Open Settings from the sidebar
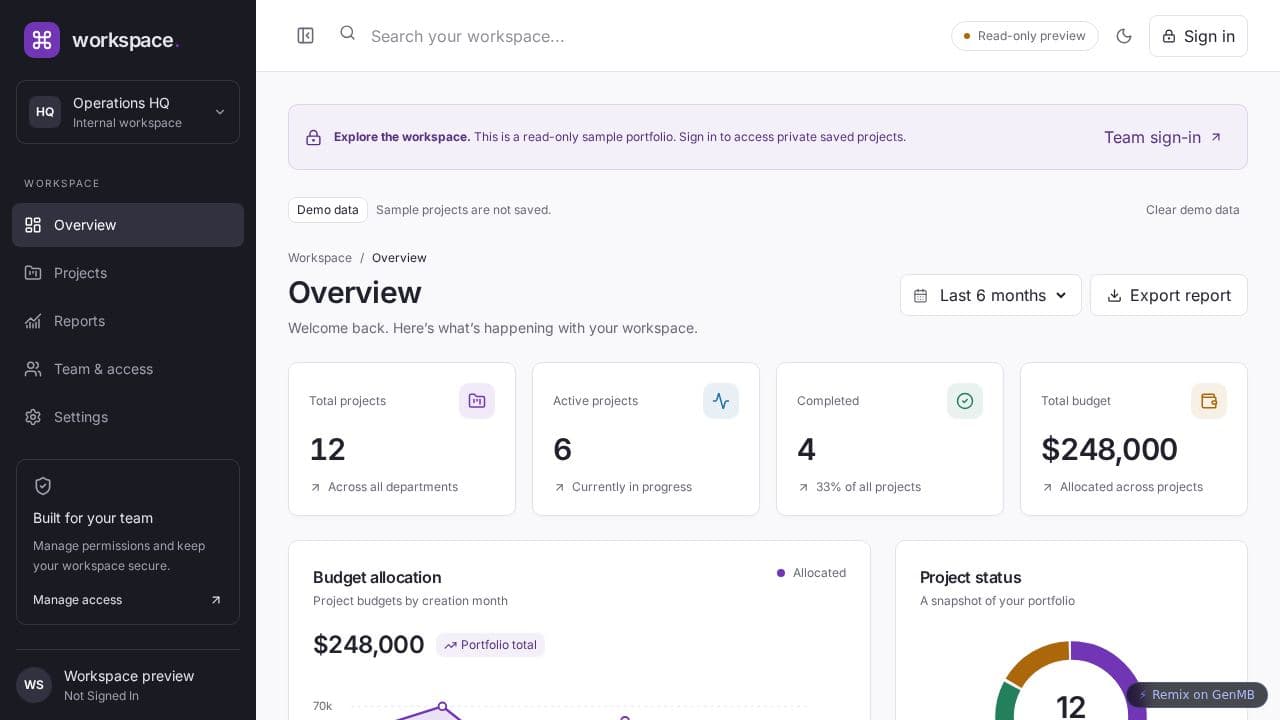This screenshot has height=720, width=1280. tap(128, 417)
